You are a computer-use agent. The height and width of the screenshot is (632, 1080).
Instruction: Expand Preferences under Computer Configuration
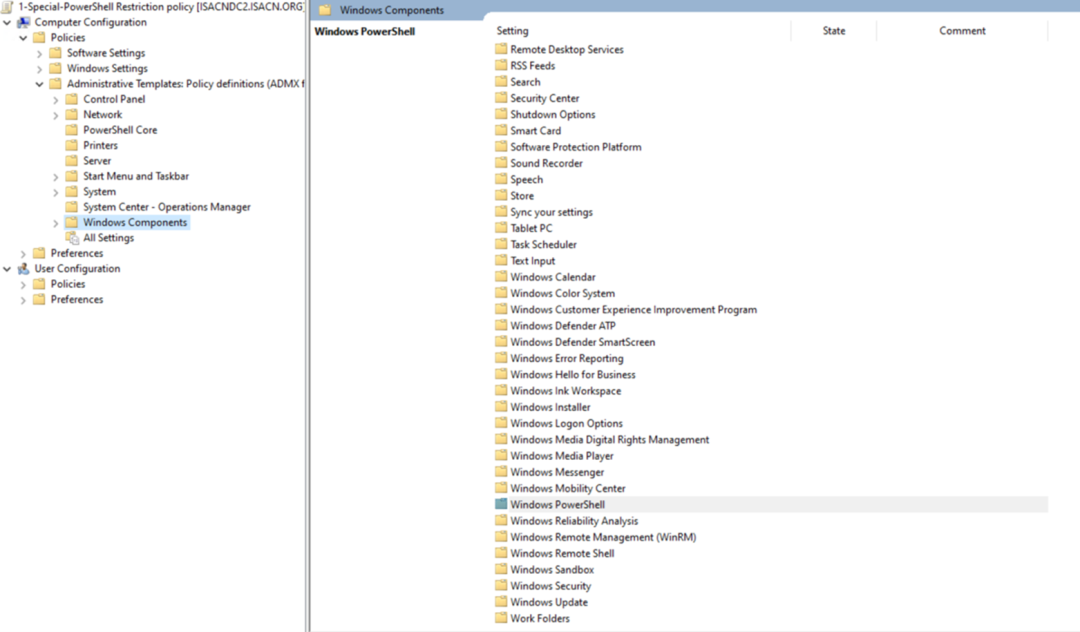coord(23,254)
